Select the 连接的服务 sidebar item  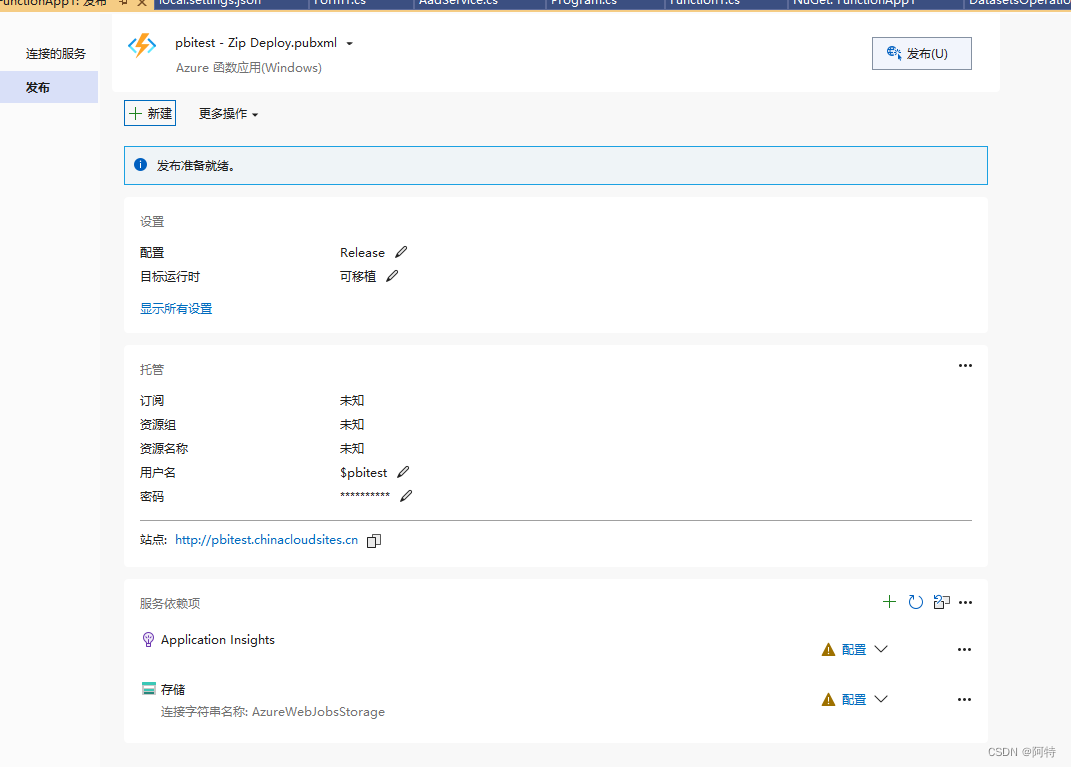55,54
